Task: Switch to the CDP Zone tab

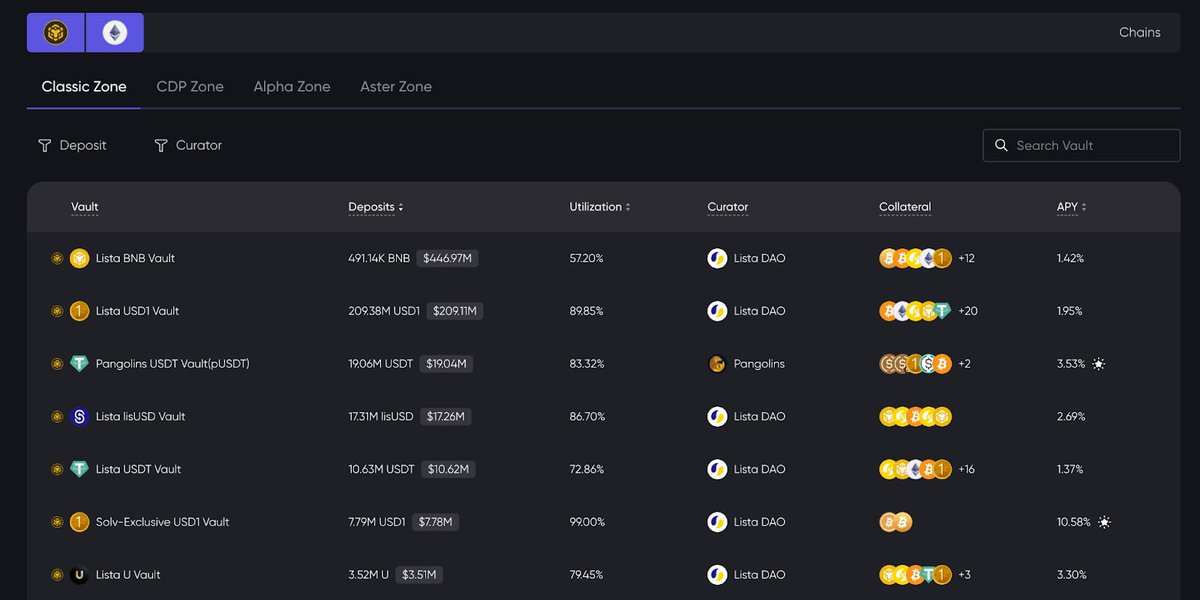Action: [190, 87]
